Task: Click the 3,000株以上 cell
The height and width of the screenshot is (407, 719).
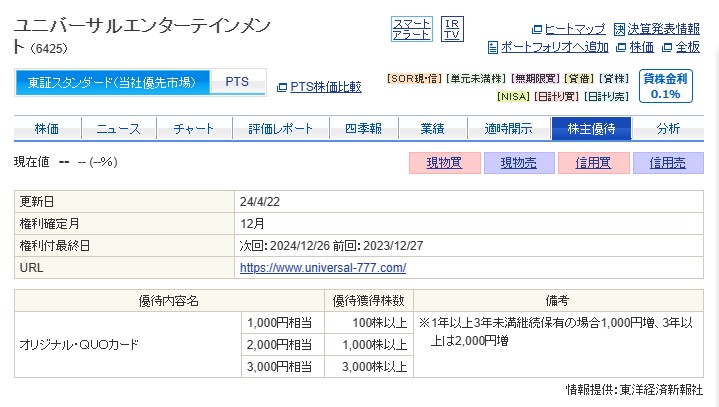Action: [x=369, y=367]
